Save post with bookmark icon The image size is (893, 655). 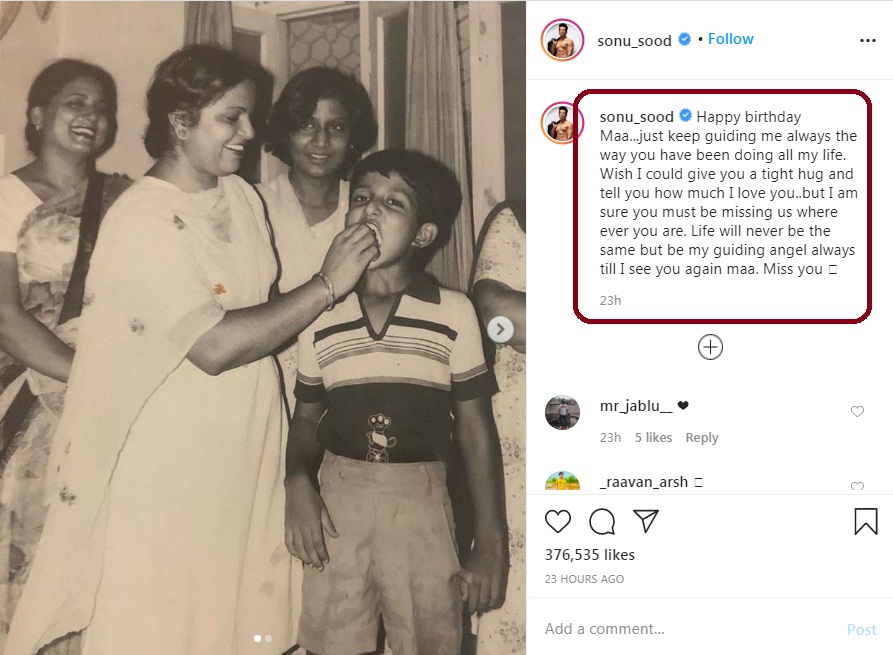(x=865, y=521)
